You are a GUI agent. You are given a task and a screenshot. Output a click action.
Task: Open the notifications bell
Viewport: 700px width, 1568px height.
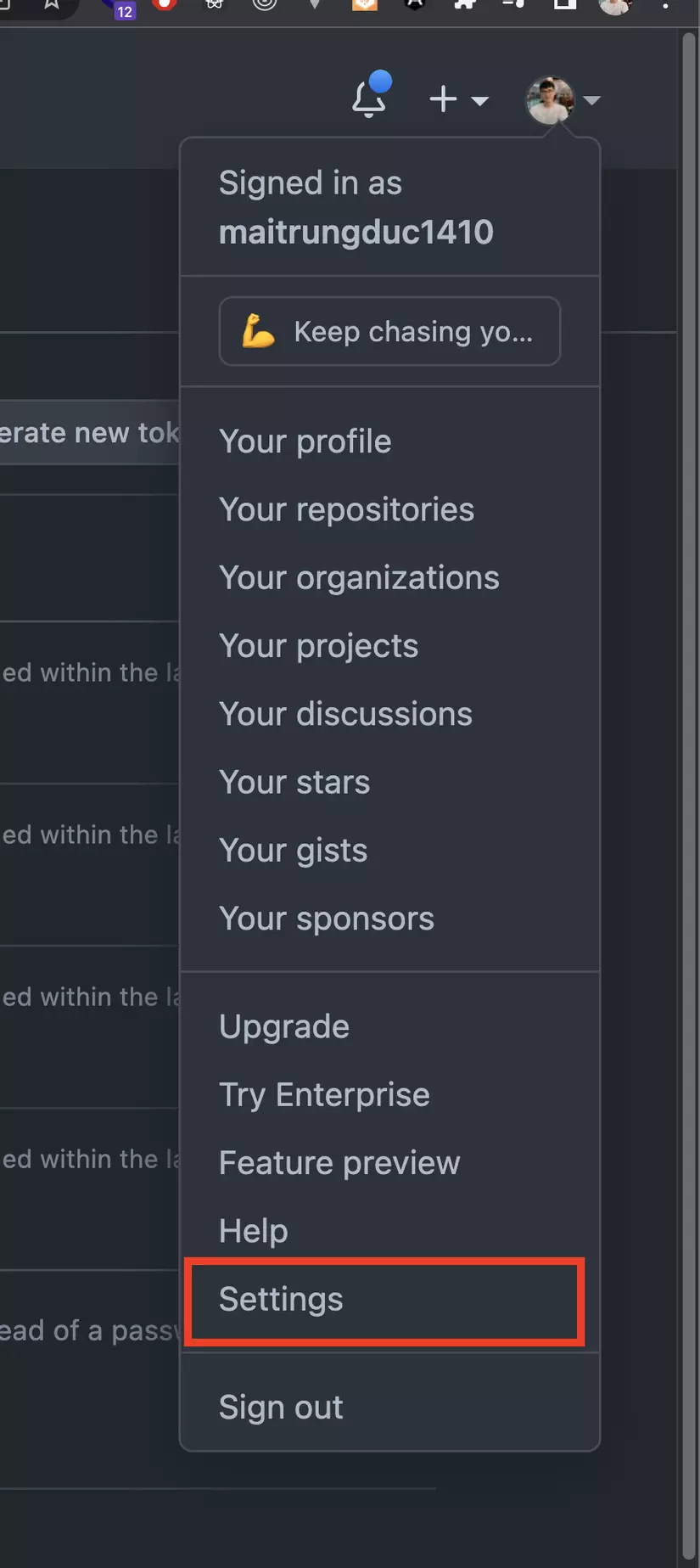point(370,96)
